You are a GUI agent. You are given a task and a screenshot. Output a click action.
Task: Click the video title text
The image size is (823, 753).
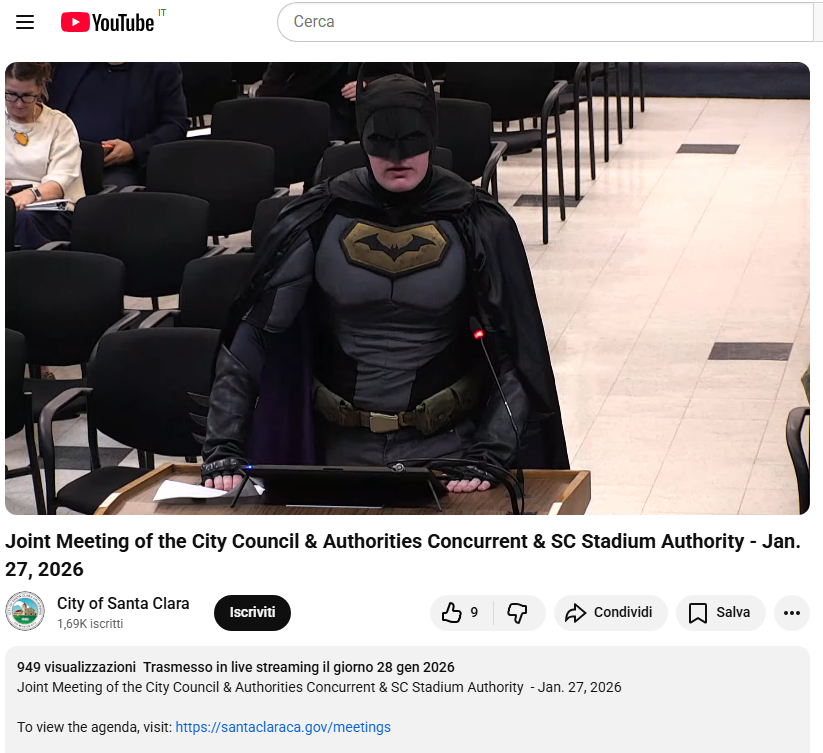(403, 555)
